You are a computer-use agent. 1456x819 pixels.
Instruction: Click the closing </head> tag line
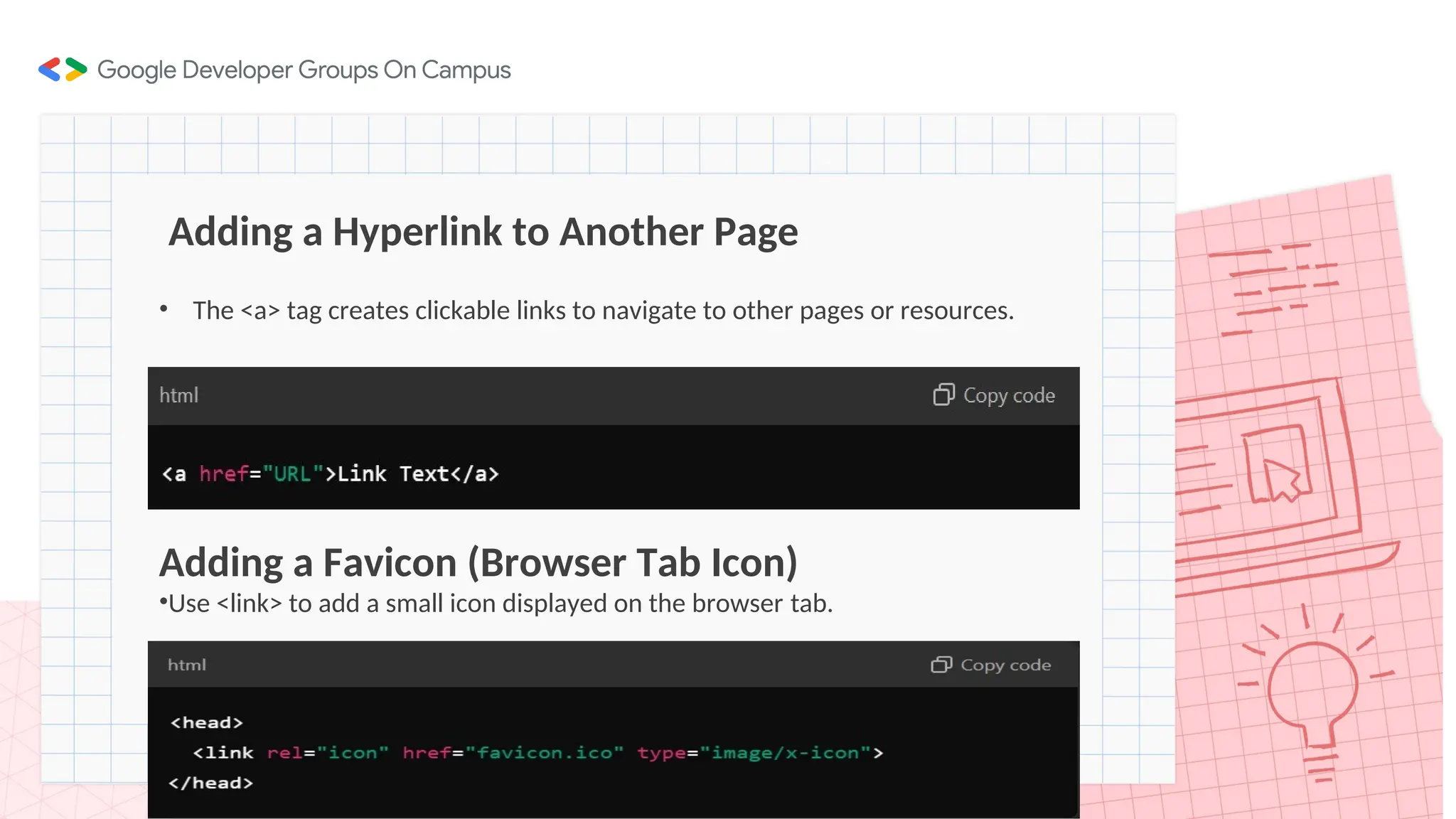(210, 783)
